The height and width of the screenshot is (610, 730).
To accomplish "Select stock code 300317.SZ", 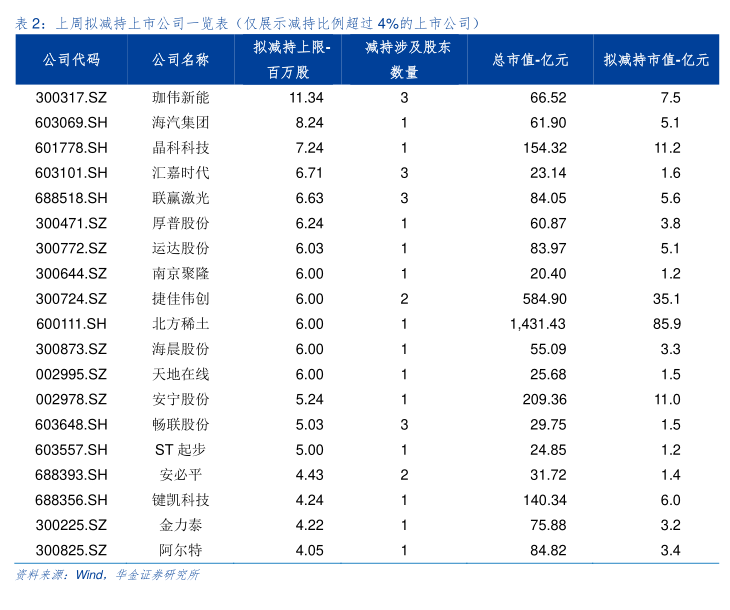I will 71,98.
